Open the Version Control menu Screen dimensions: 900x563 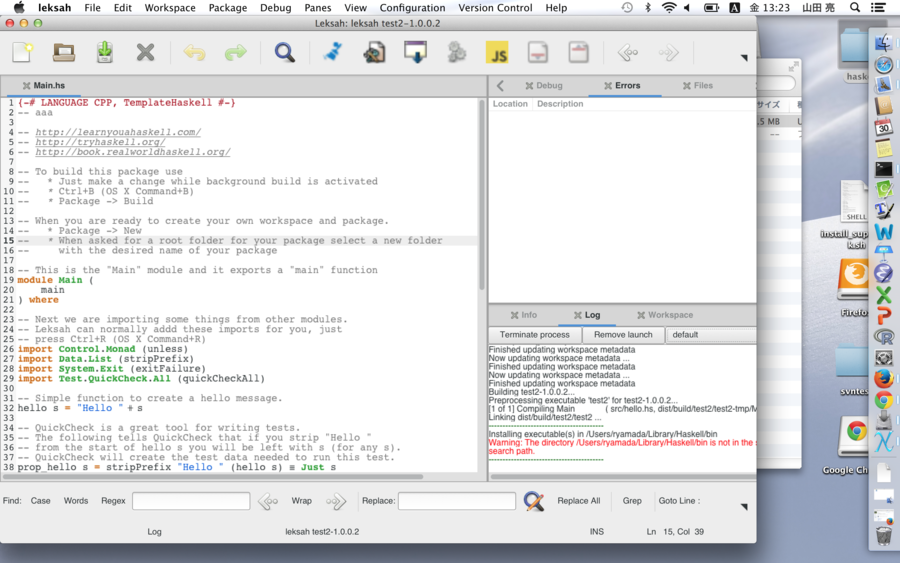coord(495,7)
